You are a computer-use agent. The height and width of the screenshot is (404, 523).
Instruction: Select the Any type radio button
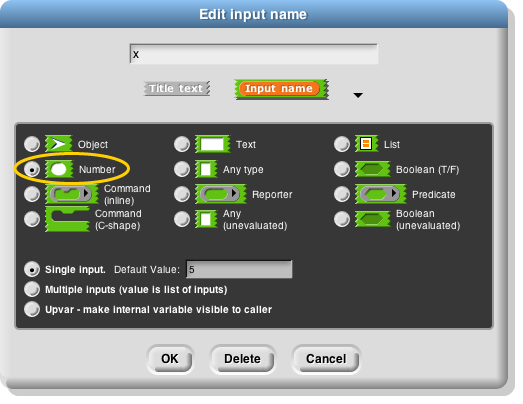pos(182,169)
